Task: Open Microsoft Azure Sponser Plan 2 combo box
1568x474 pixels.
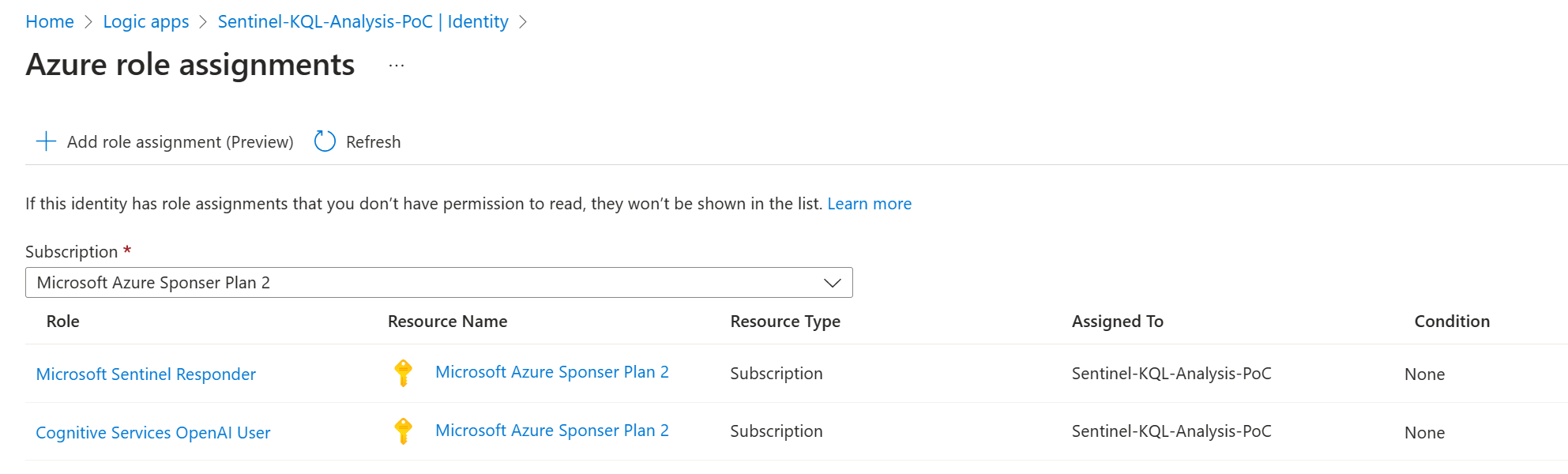Action: tap(427, 283)
